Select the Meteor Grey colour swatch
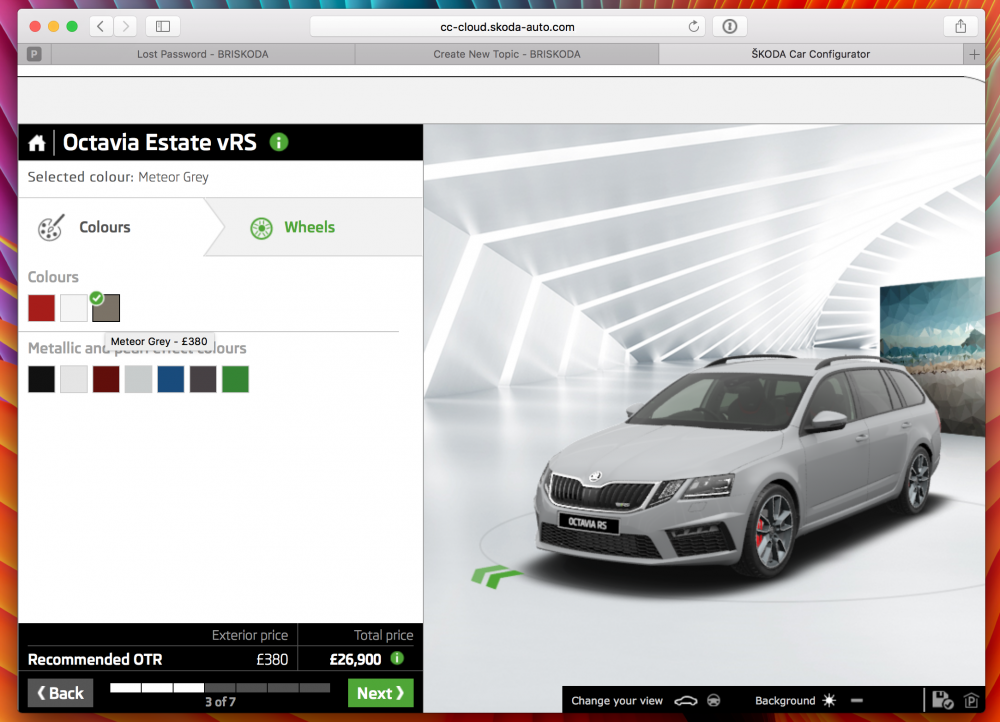Screen dimensions: 1000x722 (x=106, y=308)
